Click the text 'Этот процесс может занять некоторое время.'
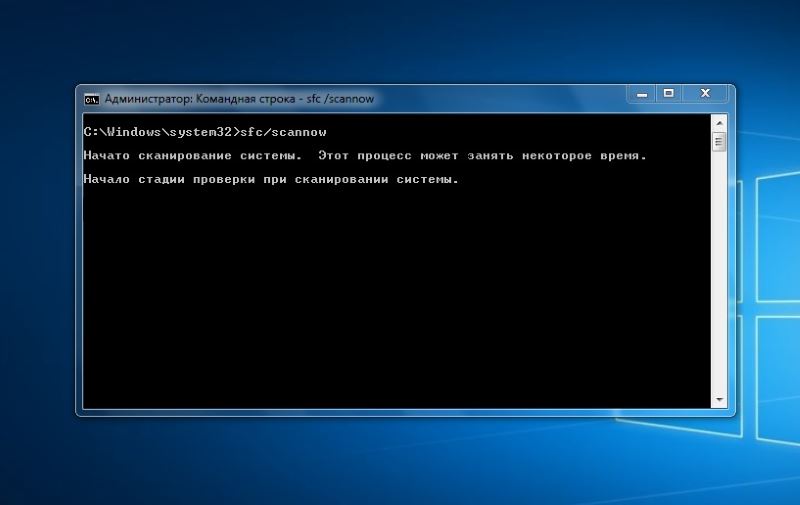 [x=483, y=156]
